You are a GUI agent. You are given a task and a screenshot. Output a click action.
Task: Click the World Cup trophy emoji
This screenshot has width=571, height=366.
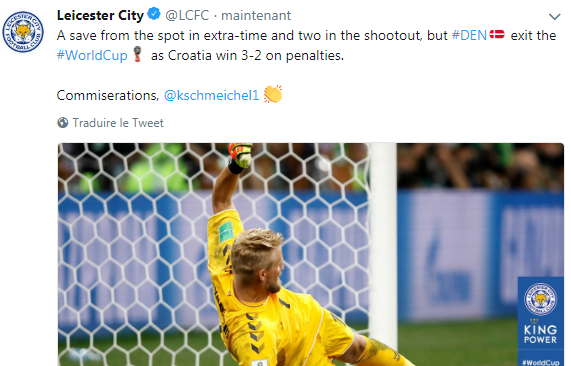137,54
